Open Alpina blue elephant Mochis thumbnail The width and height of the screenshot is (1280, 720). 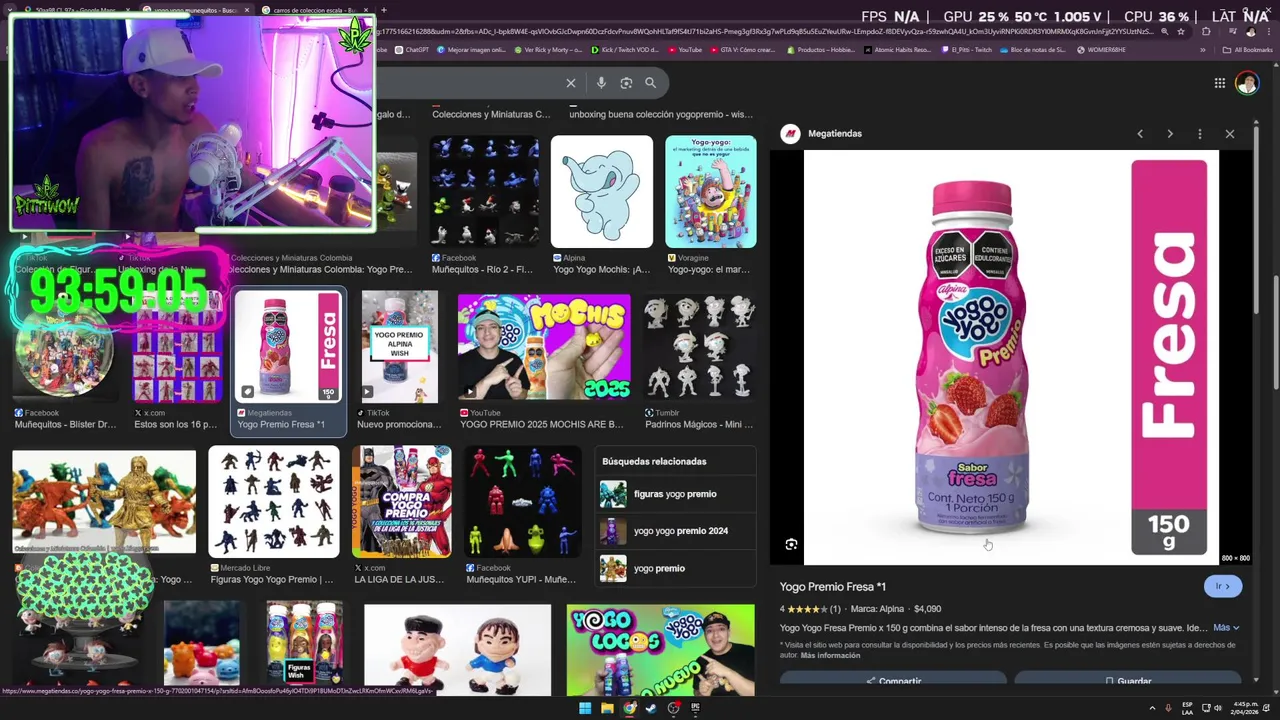(x=602, y=192)
